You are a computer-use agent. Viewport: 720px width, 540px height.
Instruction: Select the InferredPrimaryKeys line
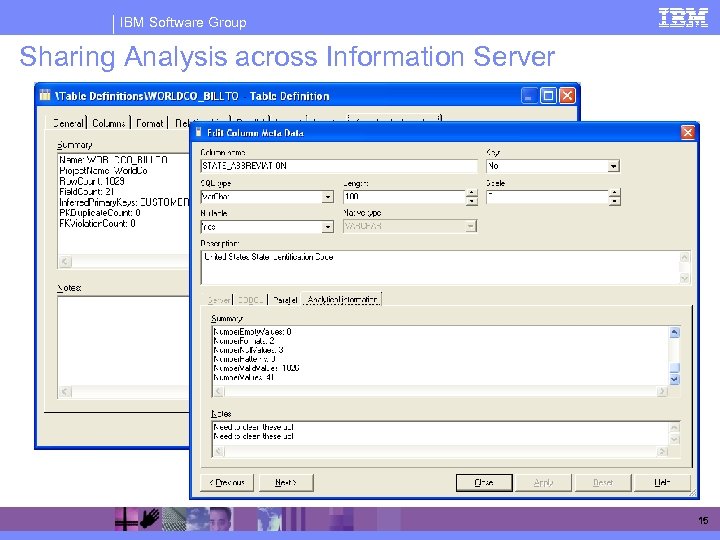pos(124,202)
